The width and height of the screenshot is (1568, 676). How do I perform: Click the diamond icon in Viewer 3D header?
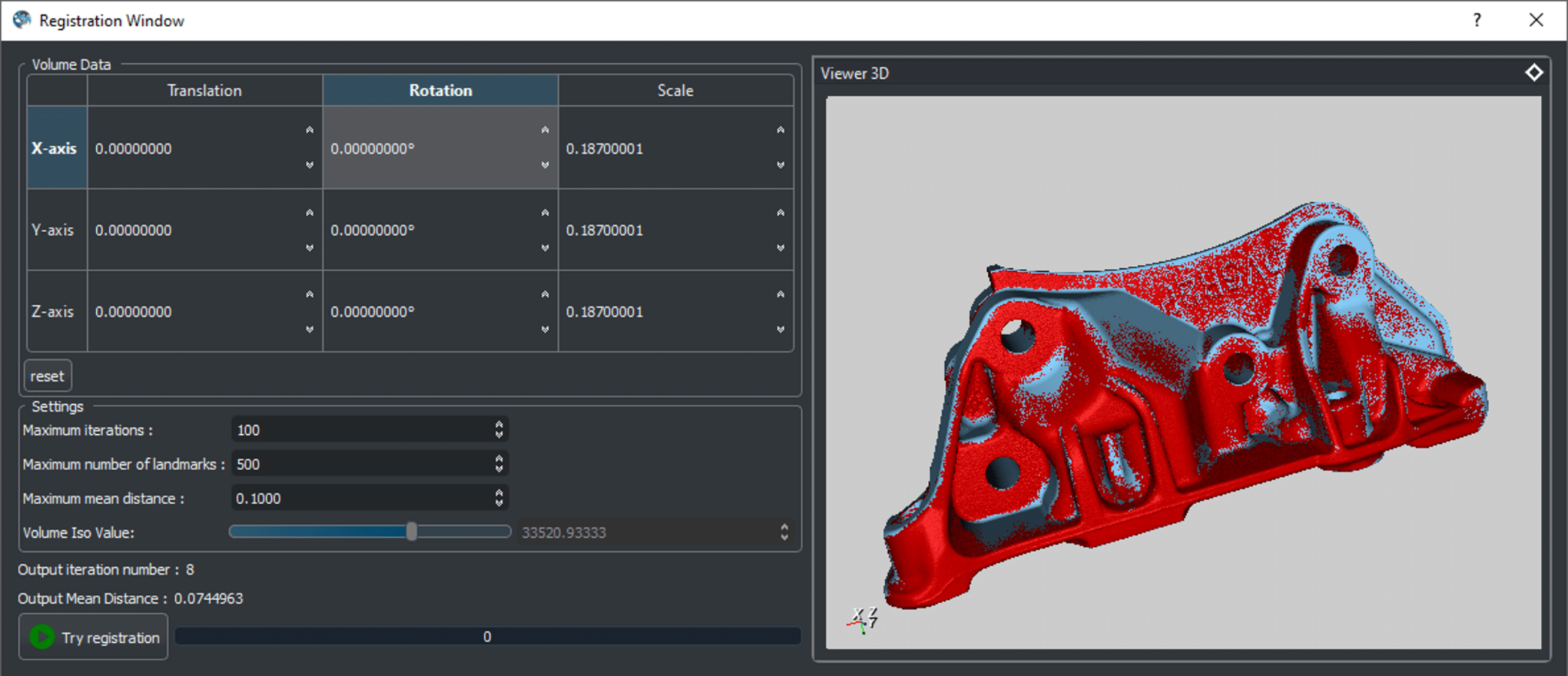(1533, 73)
